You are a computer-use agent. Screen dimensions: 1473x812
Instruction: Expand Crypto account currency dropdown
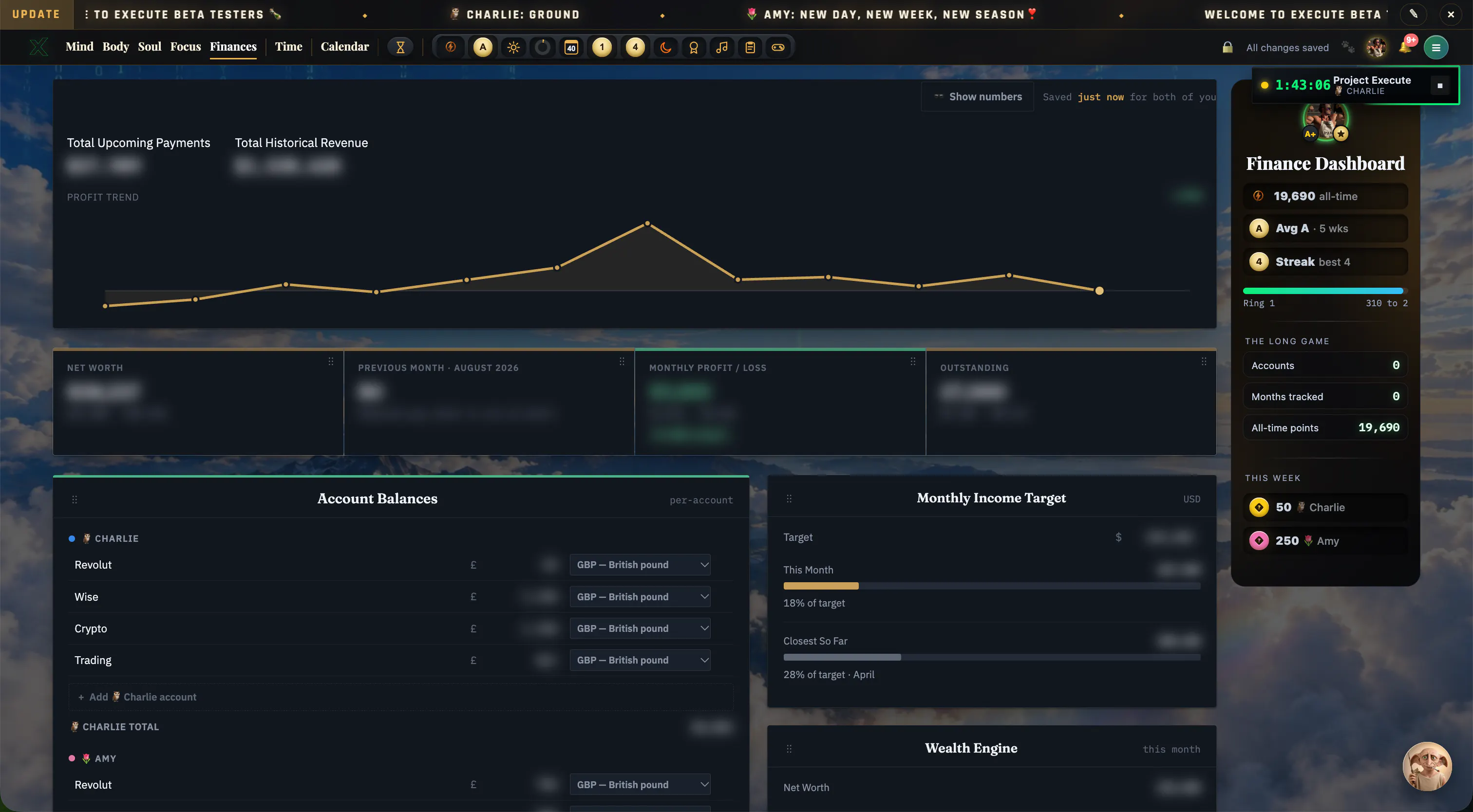(640, 628)
